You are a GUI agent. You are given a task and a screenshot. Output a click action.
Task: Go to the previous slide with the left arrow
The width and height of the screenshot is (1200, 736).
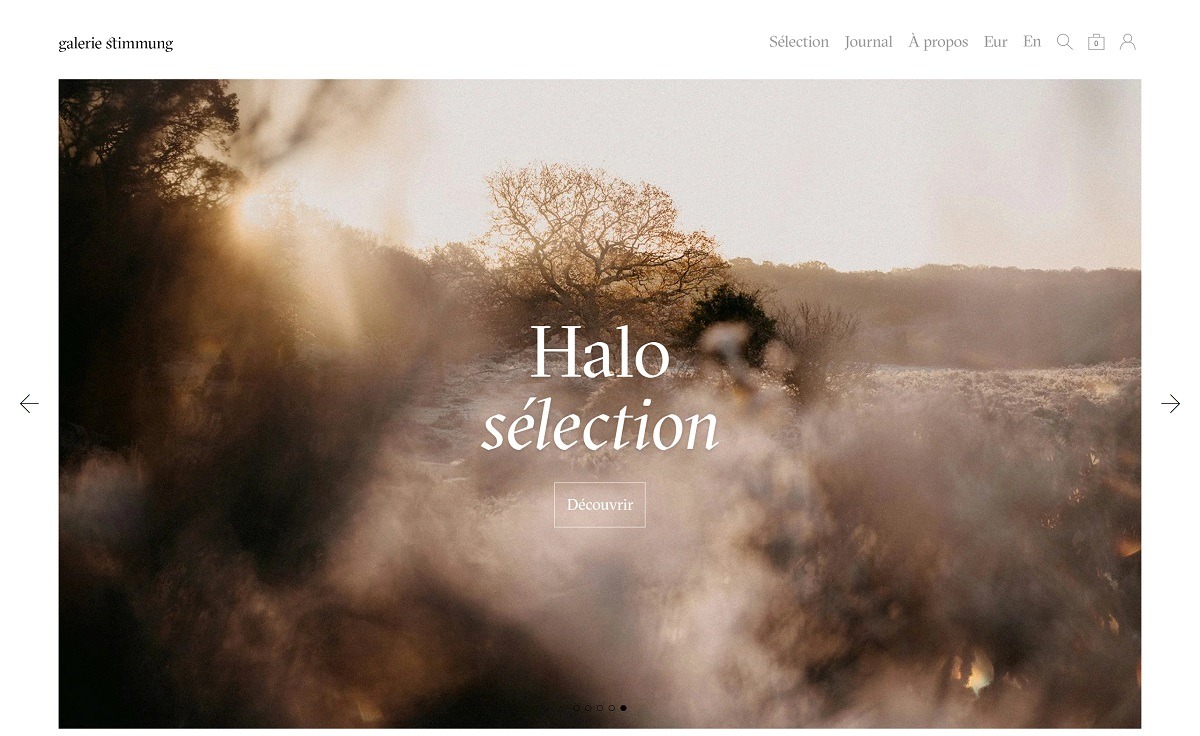(29, 404)
